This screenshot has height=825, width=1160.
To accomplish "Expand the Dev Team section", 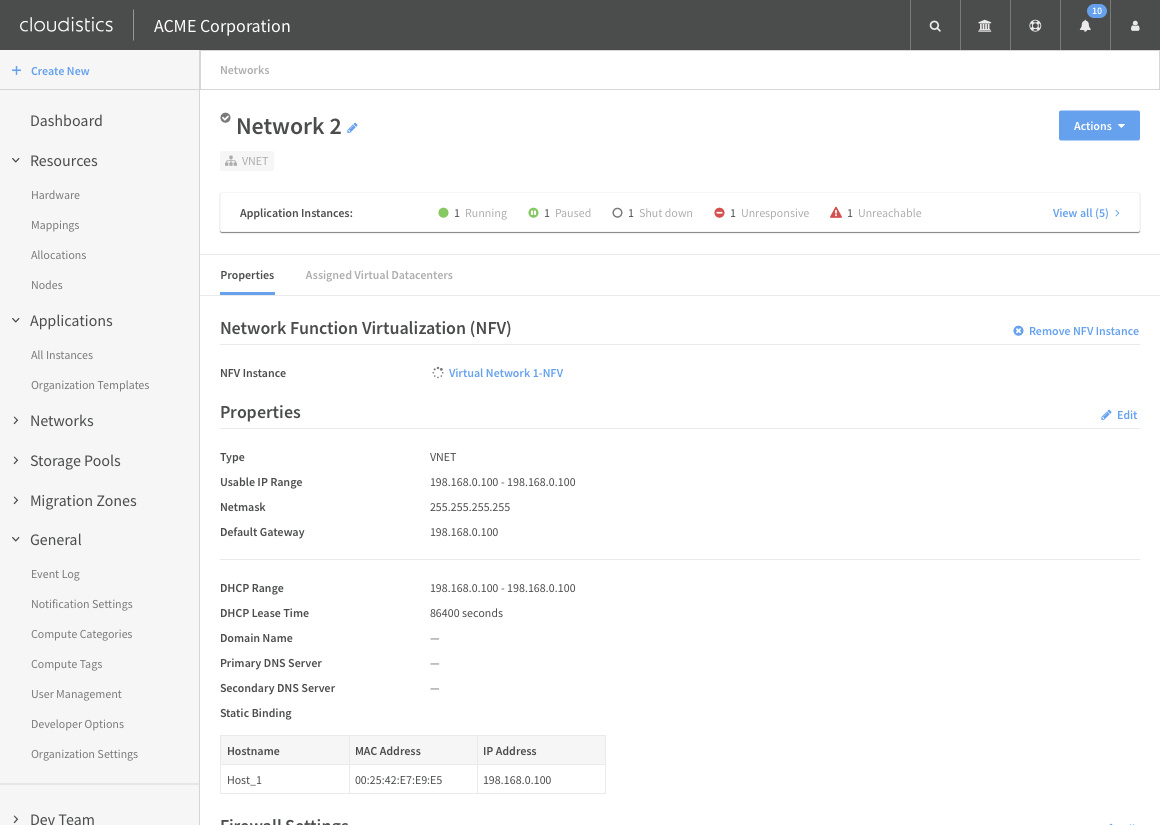I will pos(64,817).
